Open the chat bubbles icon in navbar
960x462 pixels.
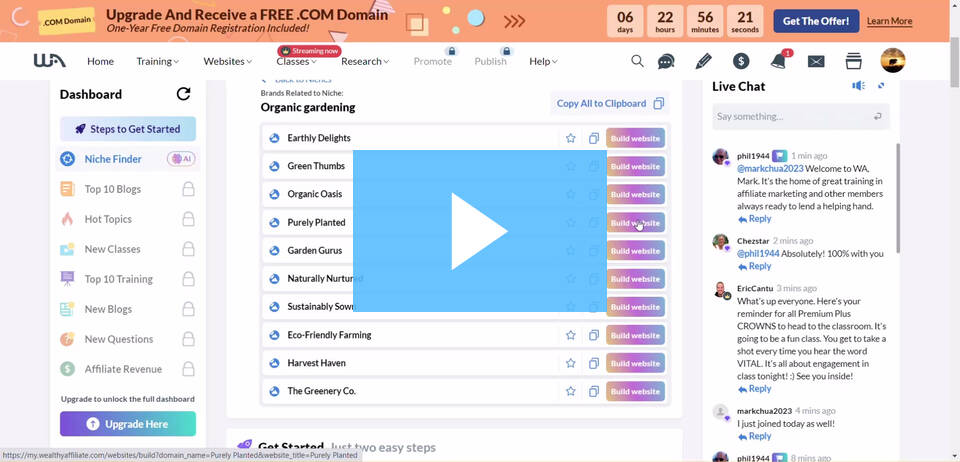coord(666,61)
